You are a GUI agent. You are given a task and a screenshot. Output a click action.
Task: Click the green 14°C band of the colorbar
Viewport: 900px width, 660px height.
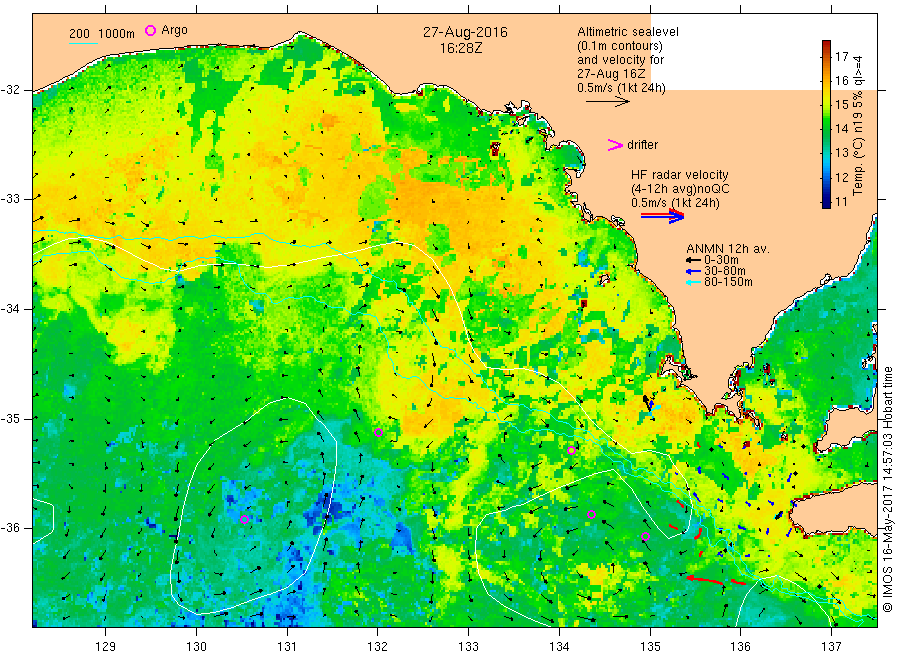pyautogui.click(x=827, y=128)
